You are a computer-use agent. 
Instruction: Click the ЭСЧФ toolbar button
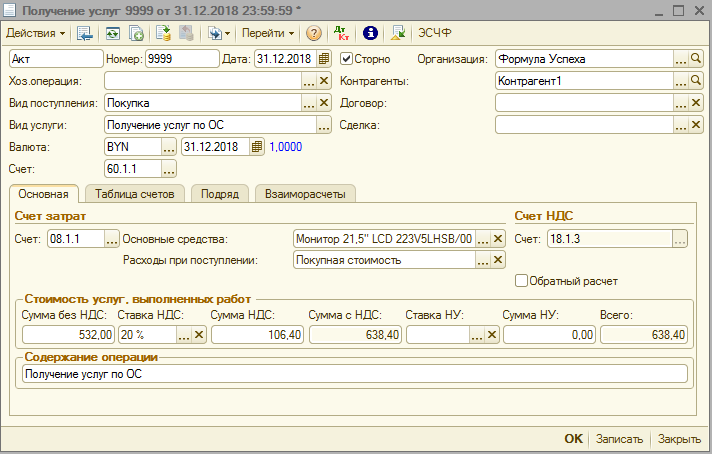pos(435,33)
